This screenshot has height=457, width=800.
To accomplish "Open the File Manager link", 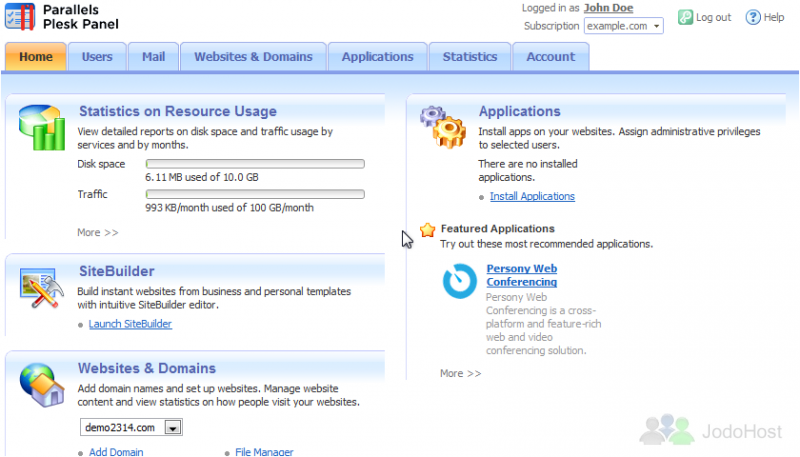I will 264,452.
